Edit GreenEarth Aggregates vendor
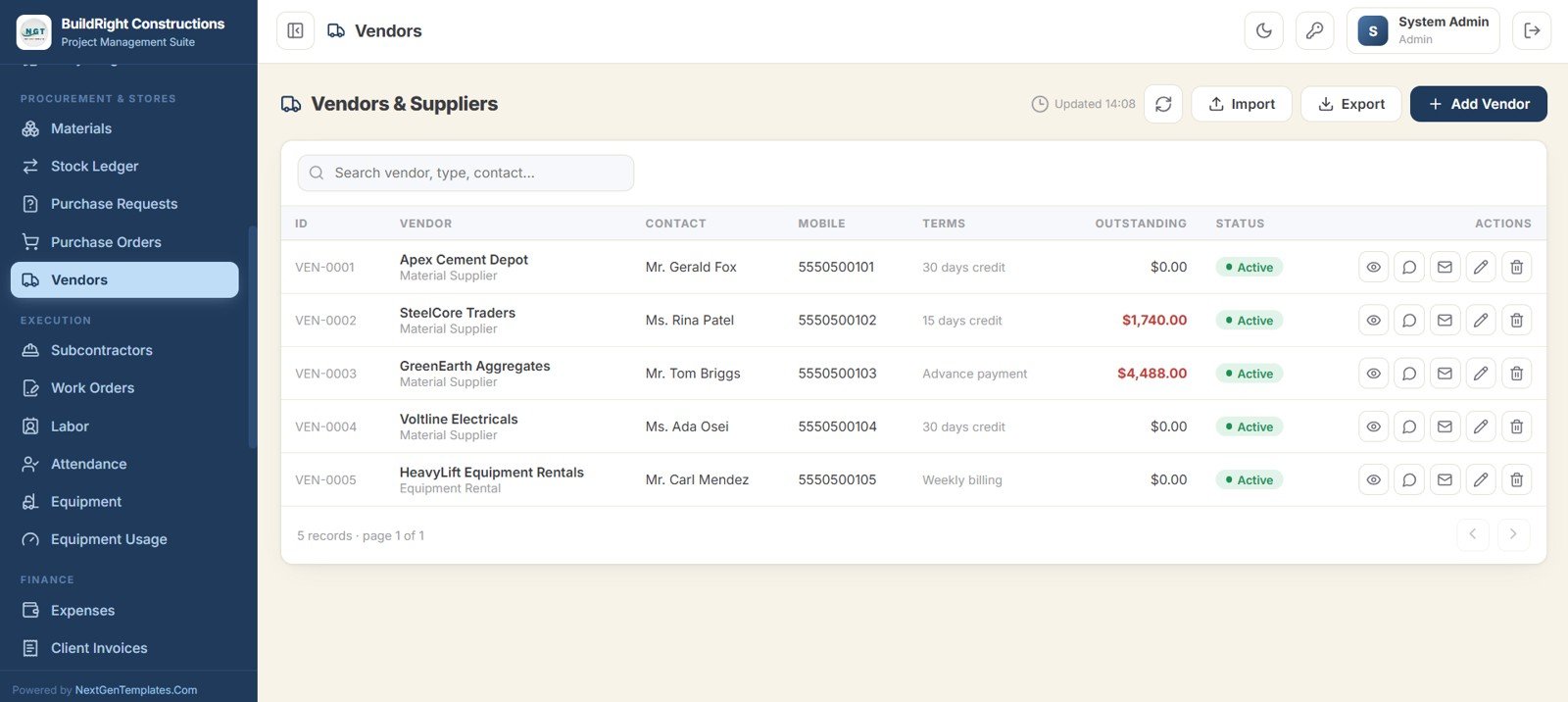 coord(1481,373)
